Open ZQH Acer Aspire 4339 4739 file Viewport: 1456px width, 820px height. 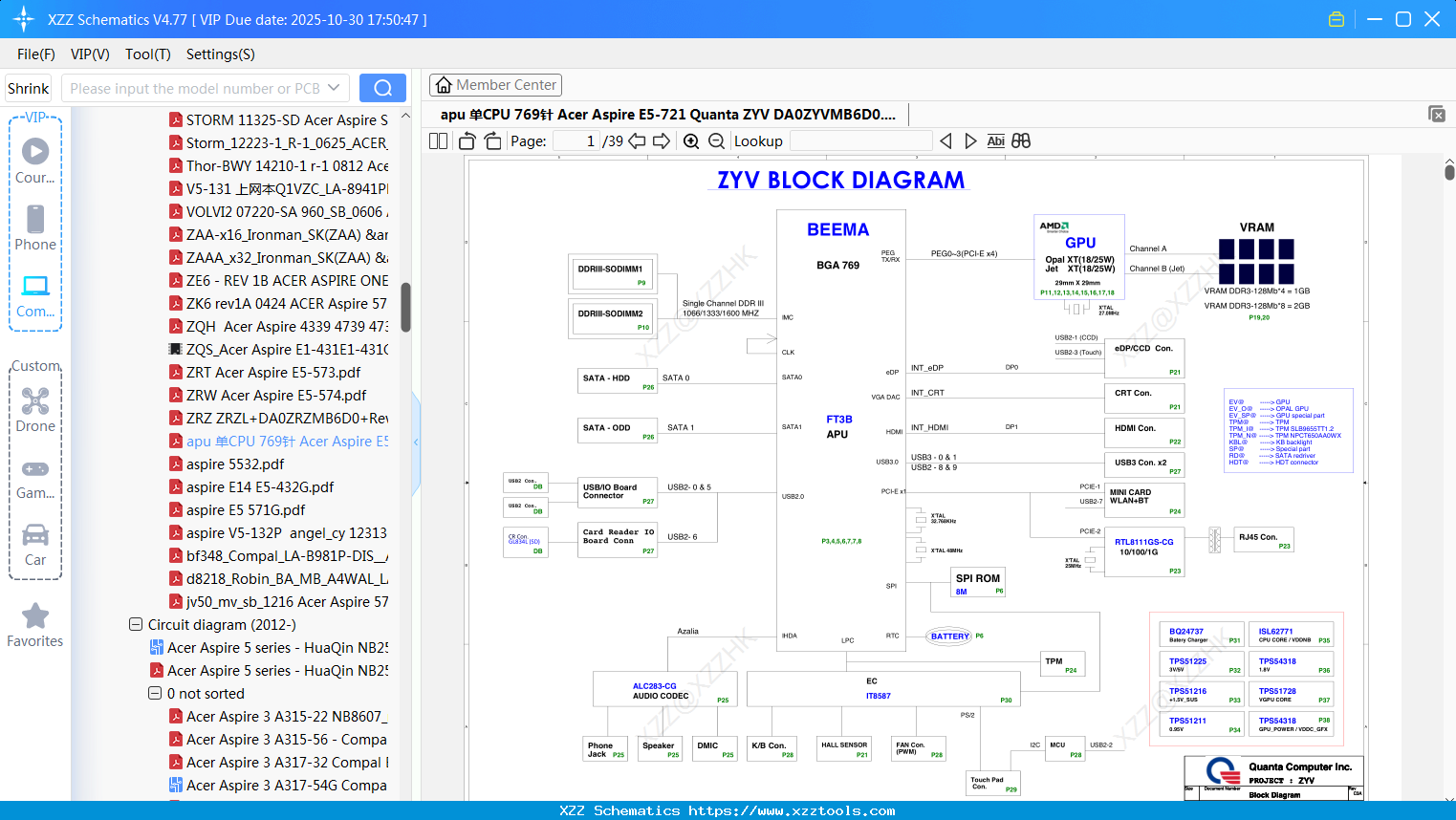point(278,327)
